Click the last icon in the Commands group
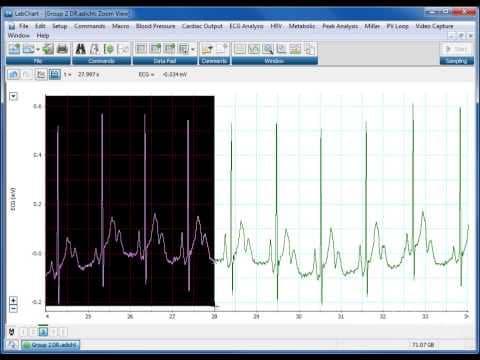480x360 pixels. [x=123, y=49]
